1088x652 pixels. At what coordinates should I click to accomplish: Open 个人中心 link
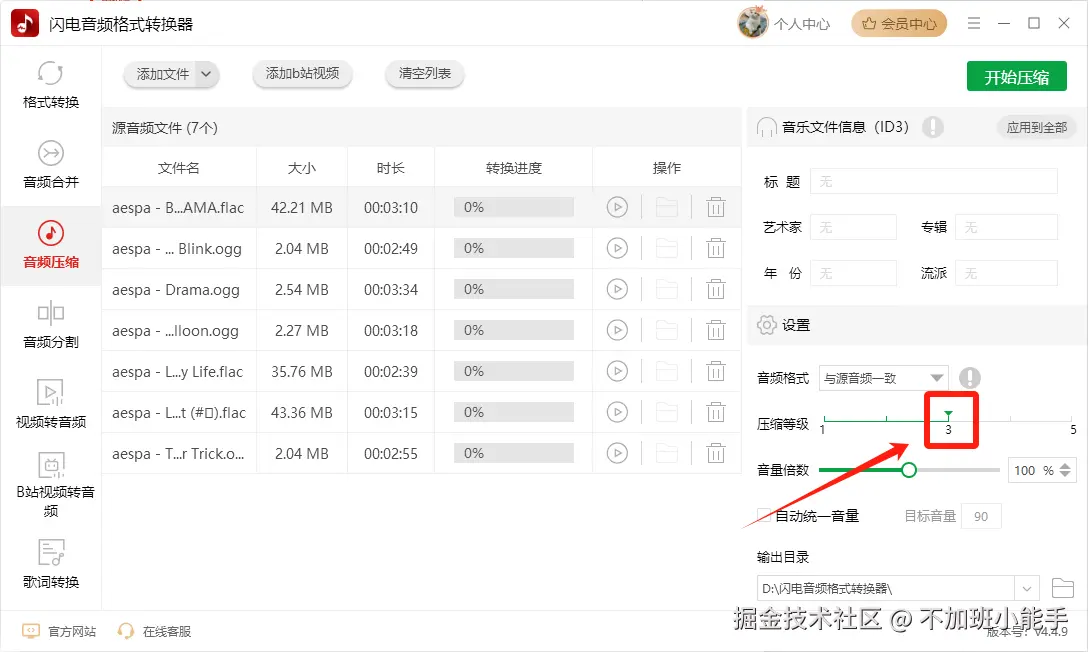[801, 24]
